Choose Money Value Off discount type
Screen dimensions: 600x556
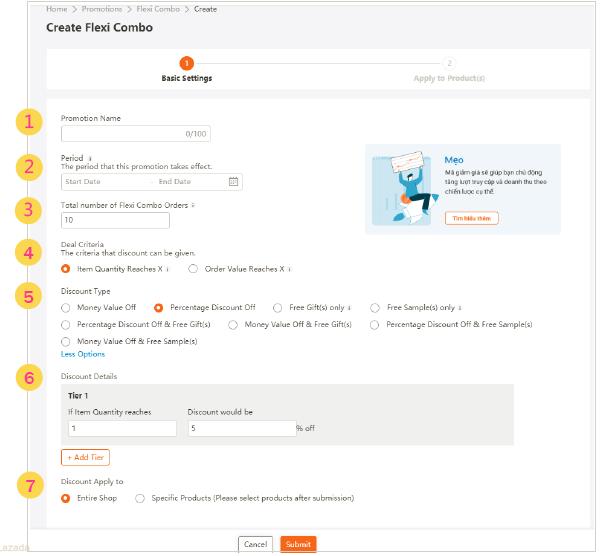[66, 308]
